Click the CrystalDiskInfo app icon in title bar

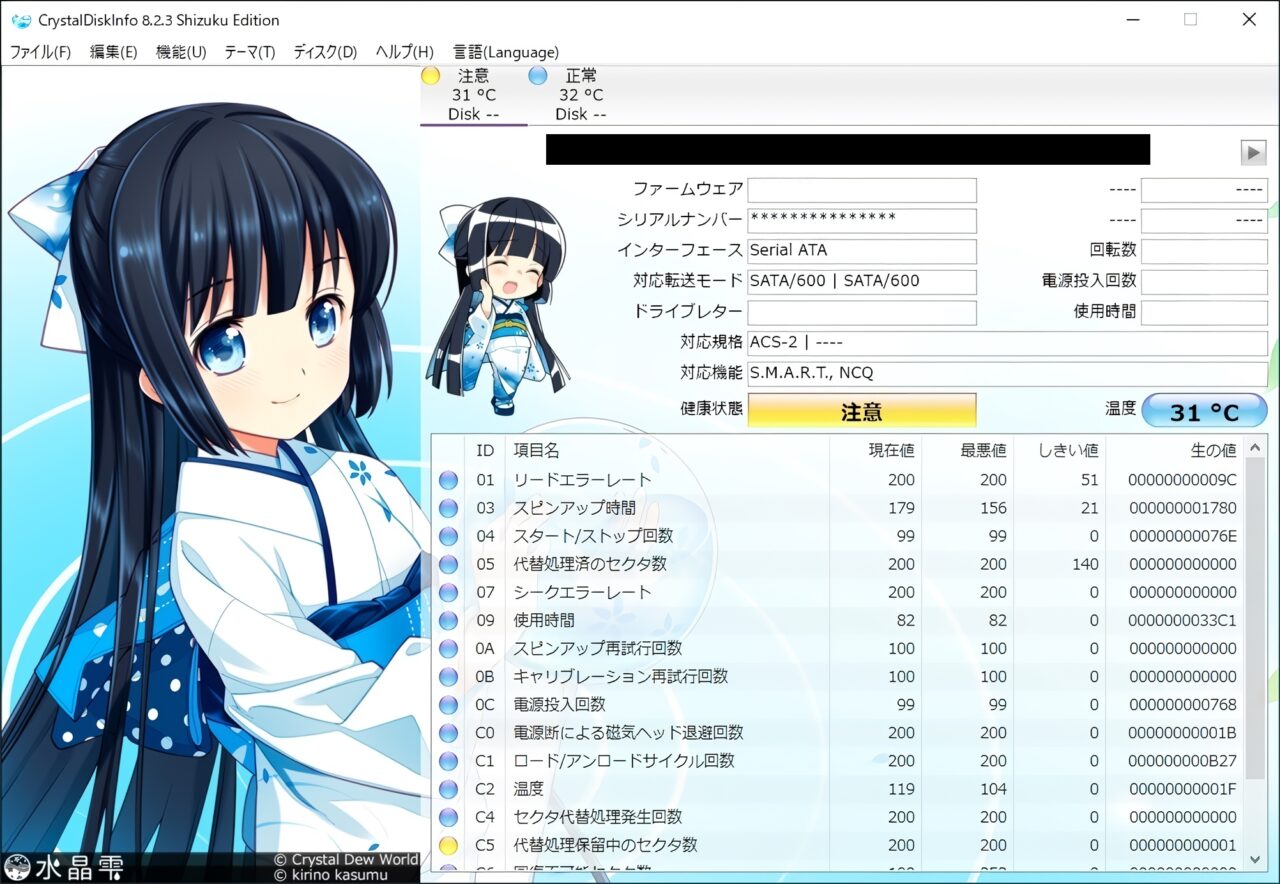(21, 20)
